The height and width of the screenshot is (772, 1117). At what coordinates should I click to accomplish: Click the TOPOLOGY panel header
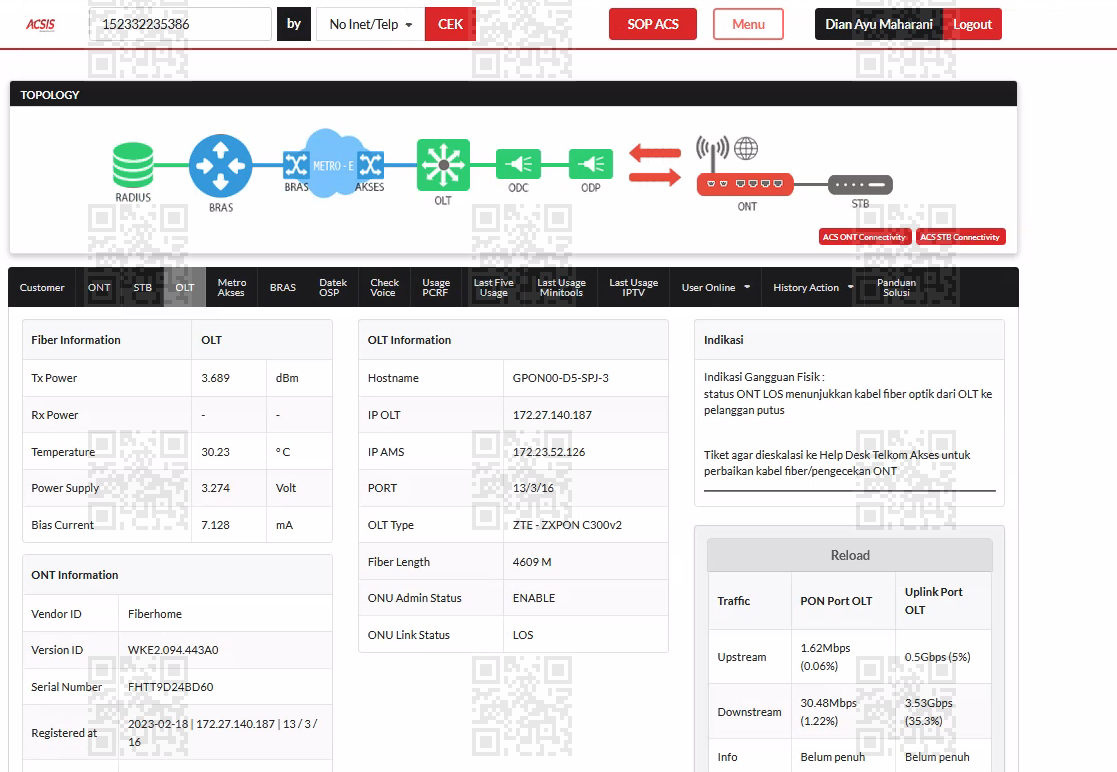pyautogui.click(x=513, y=94)
